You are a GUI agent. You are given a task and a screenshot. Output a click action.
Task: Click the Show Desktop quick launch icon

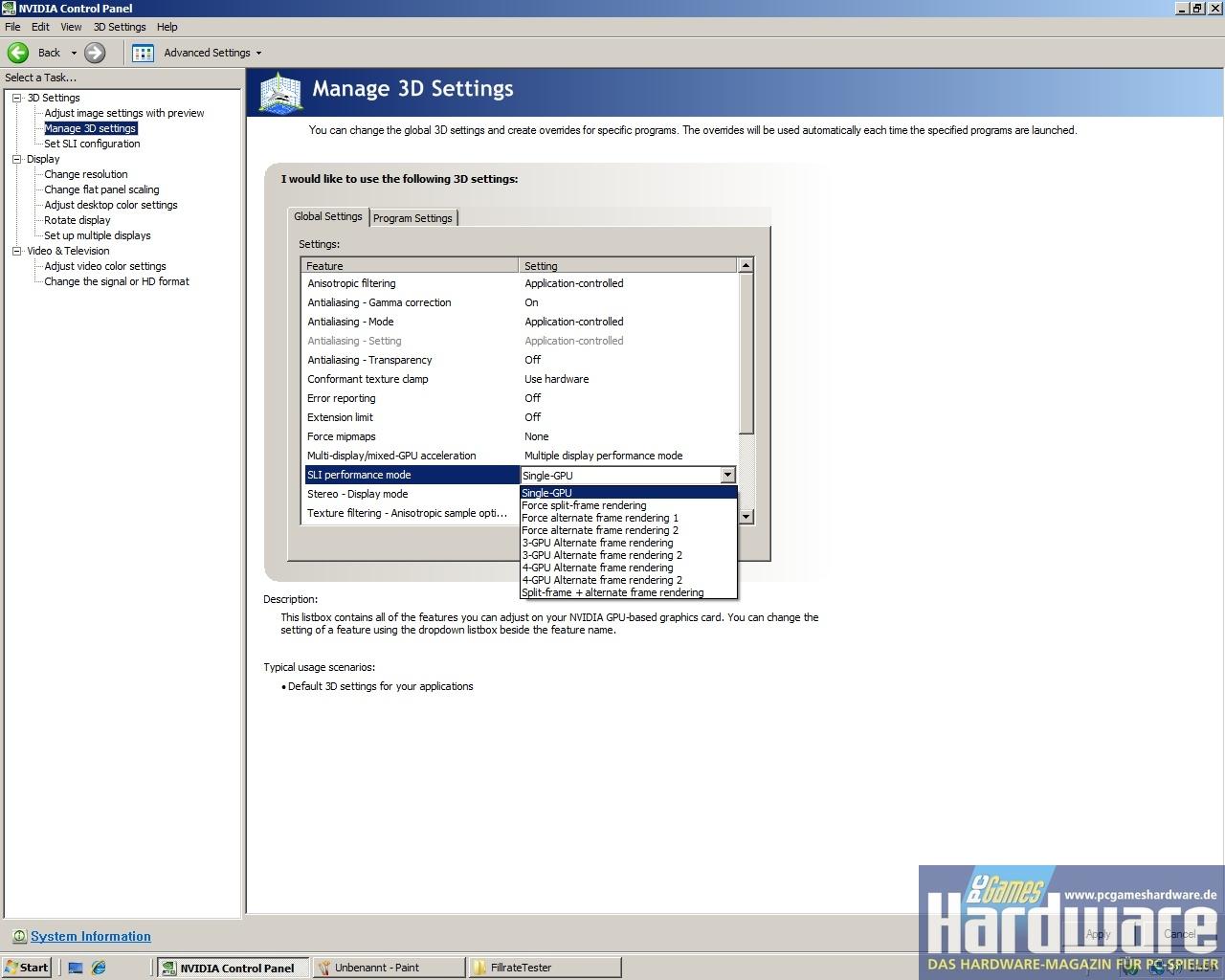pyautogui.click(x=76, y=968)
